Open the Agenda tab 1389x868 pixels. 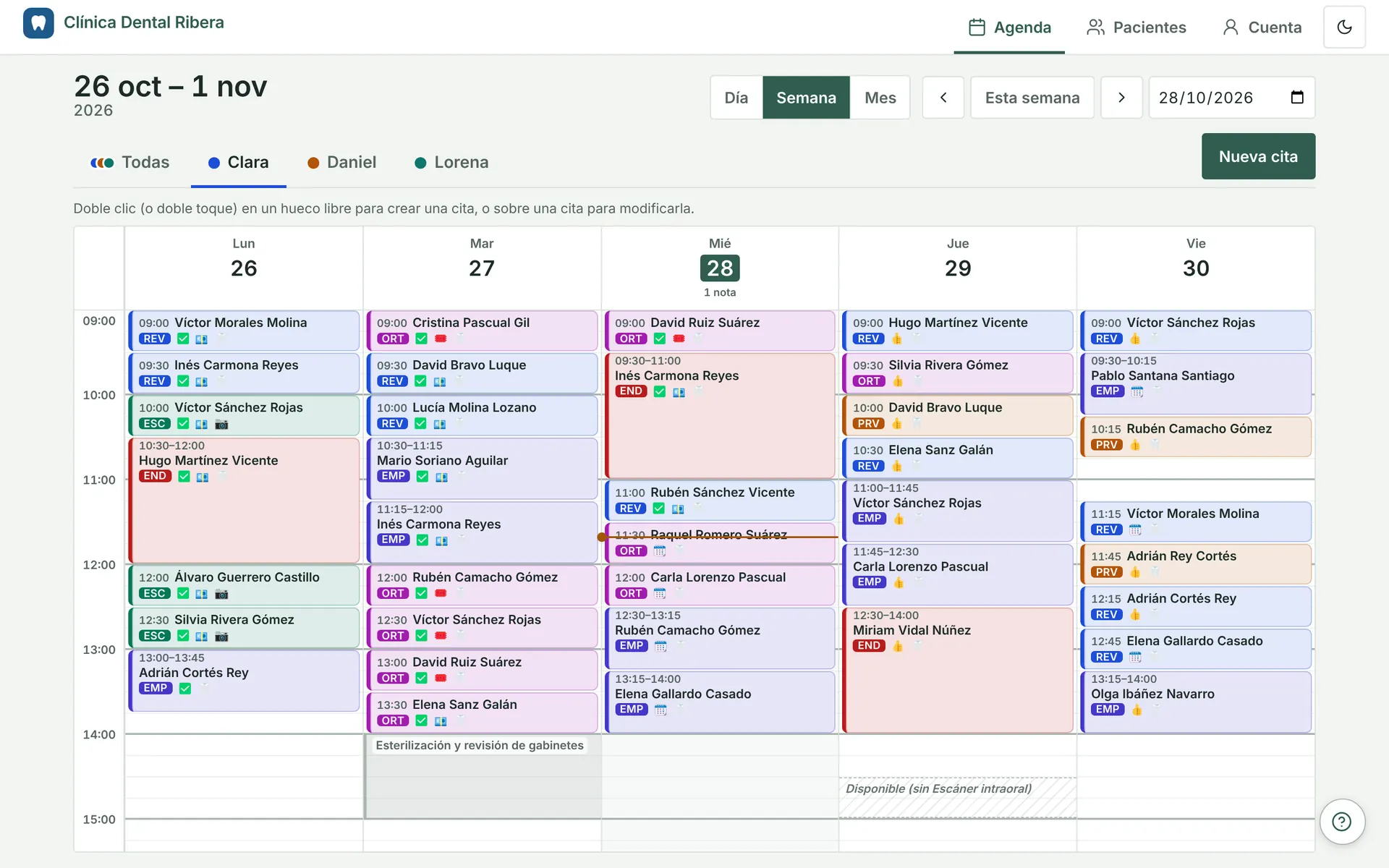[x=1009, y=27]
